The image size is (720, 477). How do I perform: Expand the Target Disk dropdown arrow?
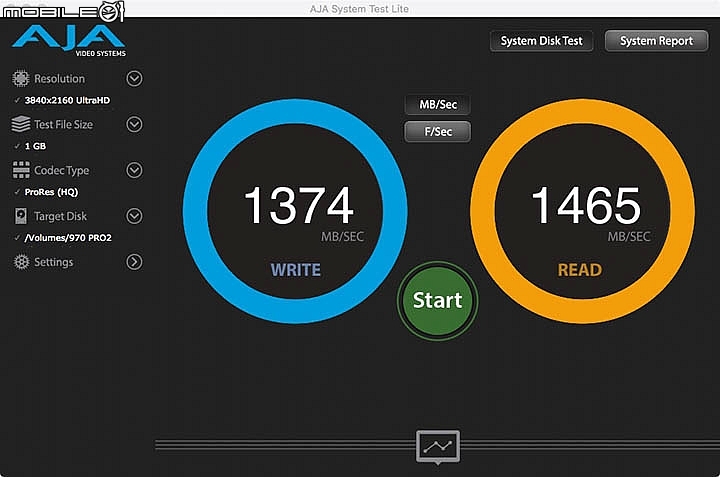click(134, 216)
